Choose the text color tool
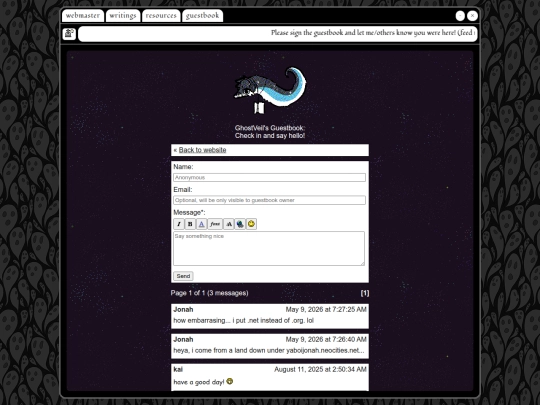 point(201,224)
